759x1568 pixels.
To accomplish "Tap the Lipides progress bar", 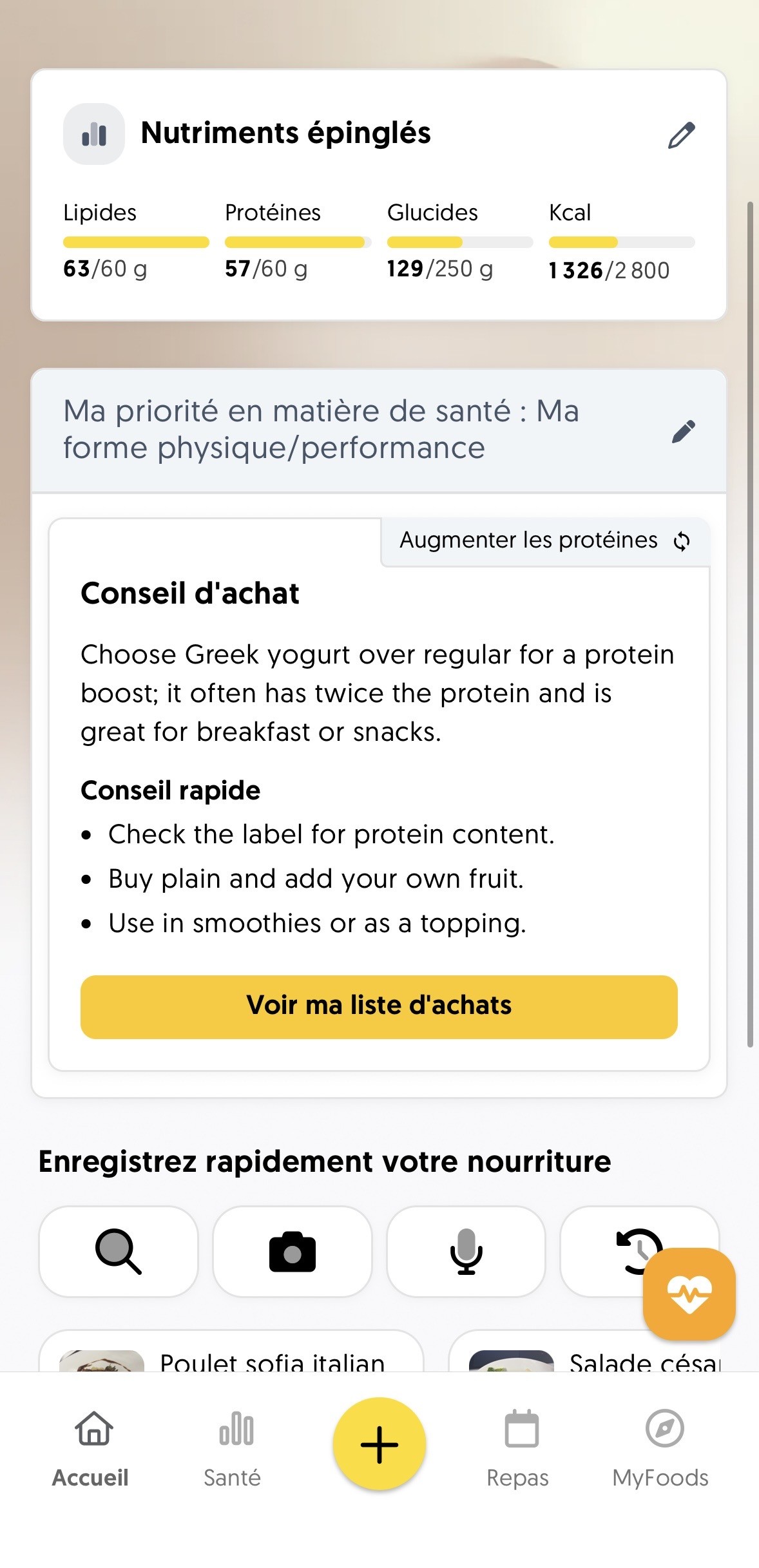I will coord(136,242).
